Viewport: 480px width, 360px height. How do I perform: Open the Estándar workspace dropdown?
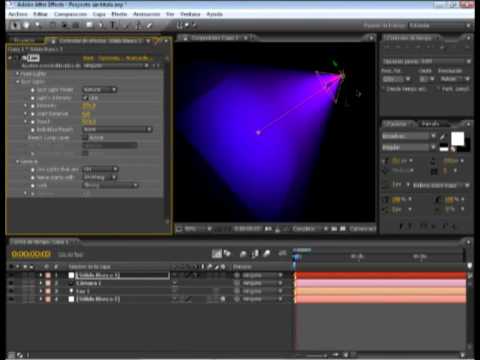pos(439,26)
